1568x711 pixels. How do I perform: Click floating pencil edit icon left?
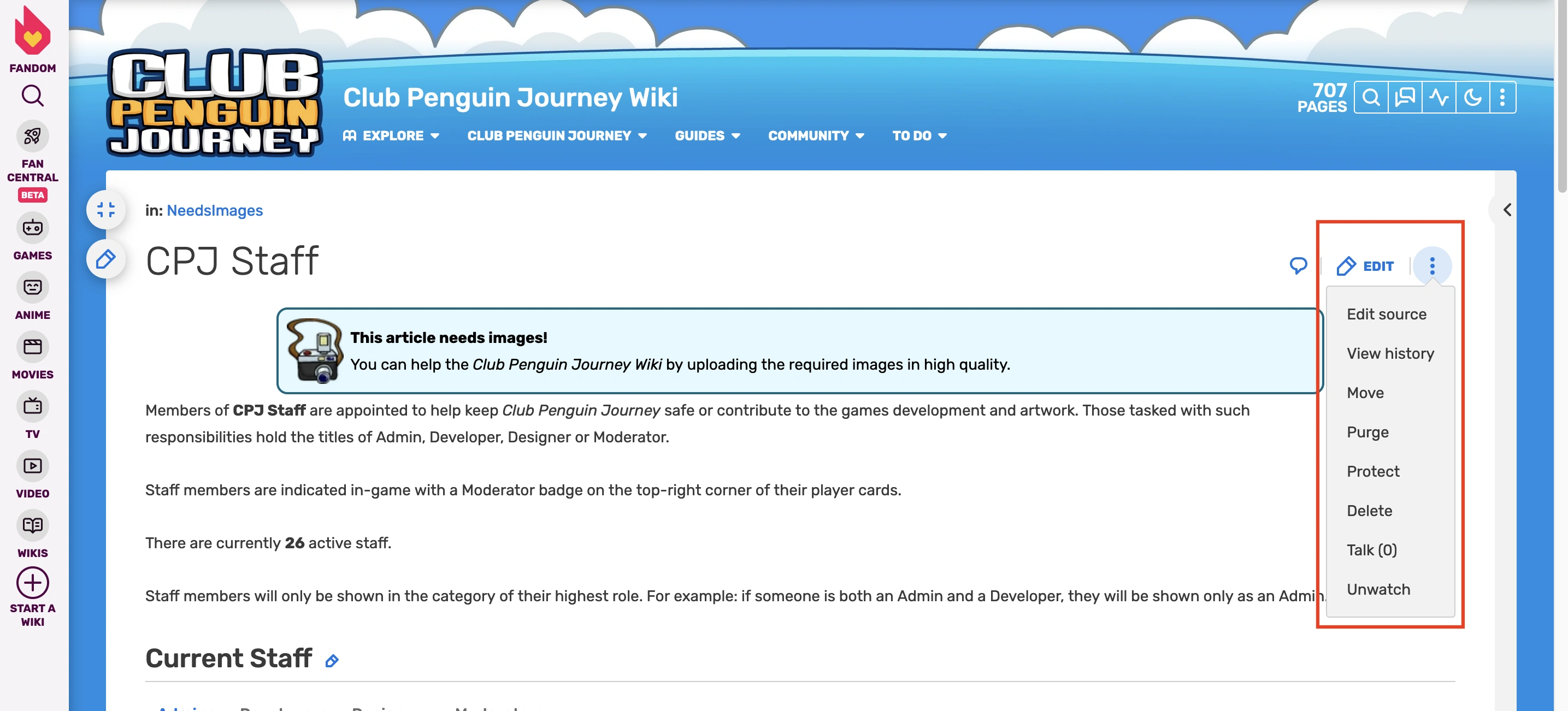click(x=106, y=260)
